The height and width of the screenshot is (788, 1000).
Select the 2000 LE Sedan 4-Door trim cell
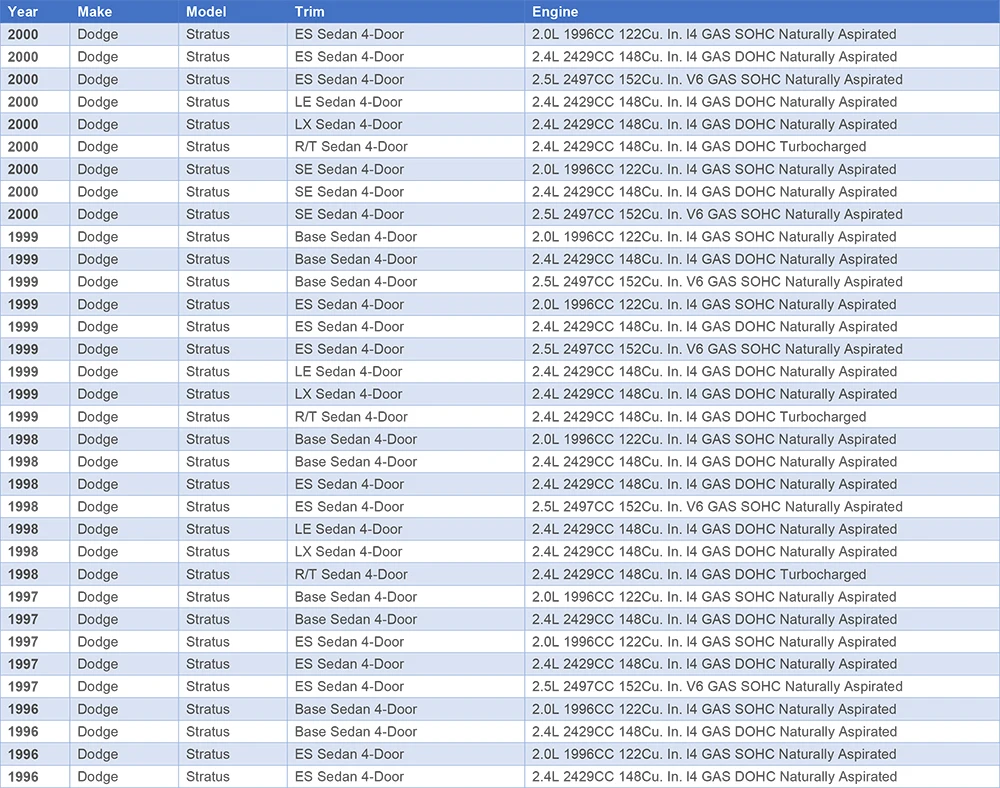(x=406, y=102)
